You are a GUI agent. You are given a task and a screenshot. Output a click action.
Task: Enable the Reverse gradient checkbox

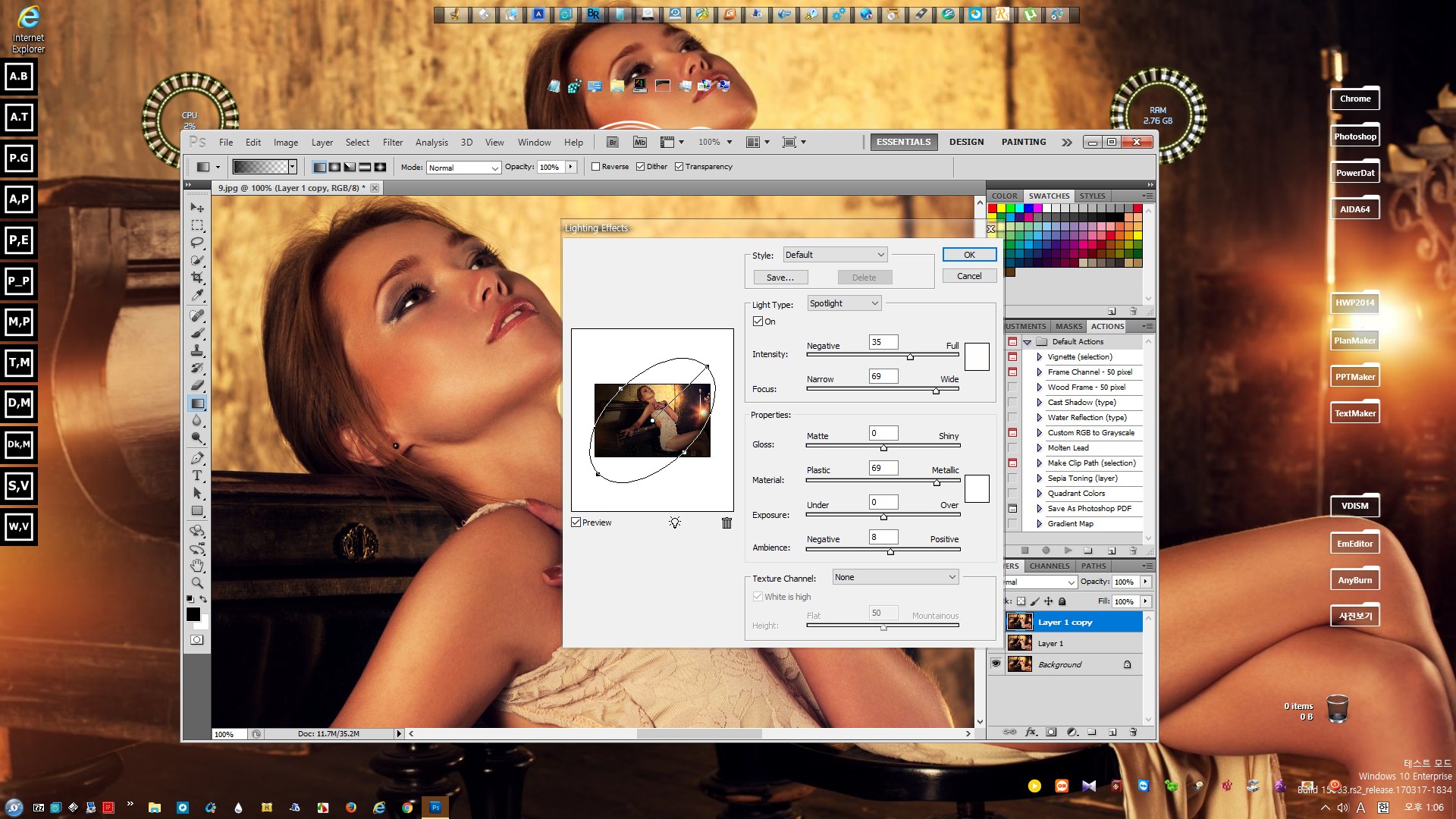point(595,167)
